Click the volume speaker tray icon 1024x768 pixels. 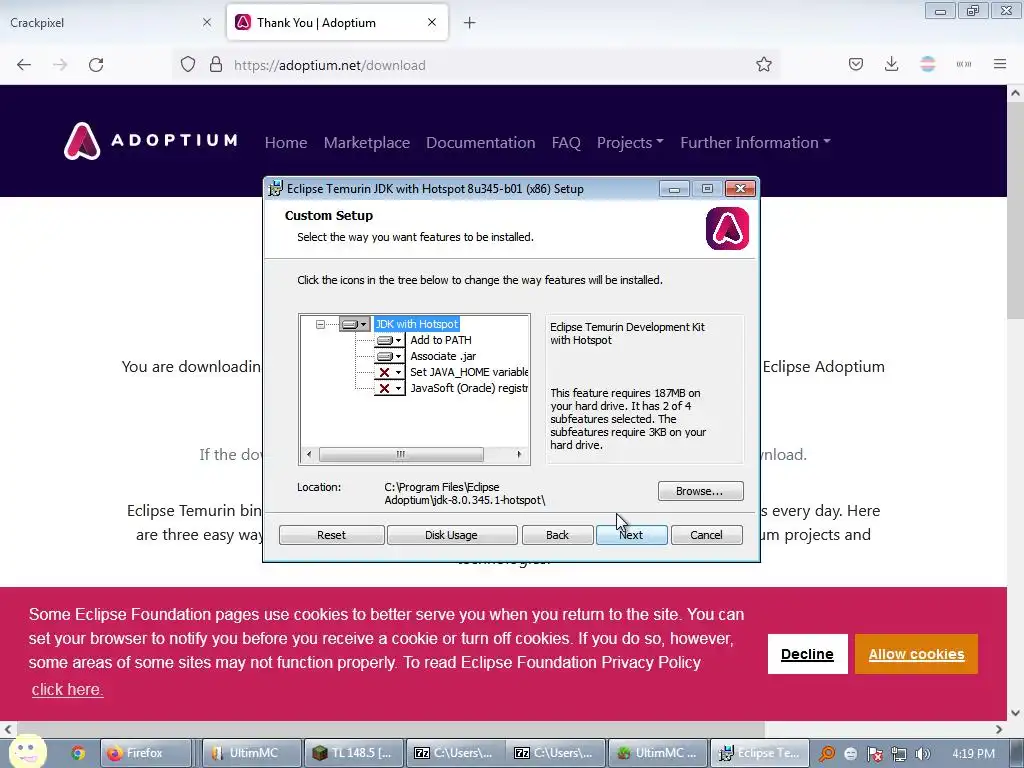coord(923,754)
